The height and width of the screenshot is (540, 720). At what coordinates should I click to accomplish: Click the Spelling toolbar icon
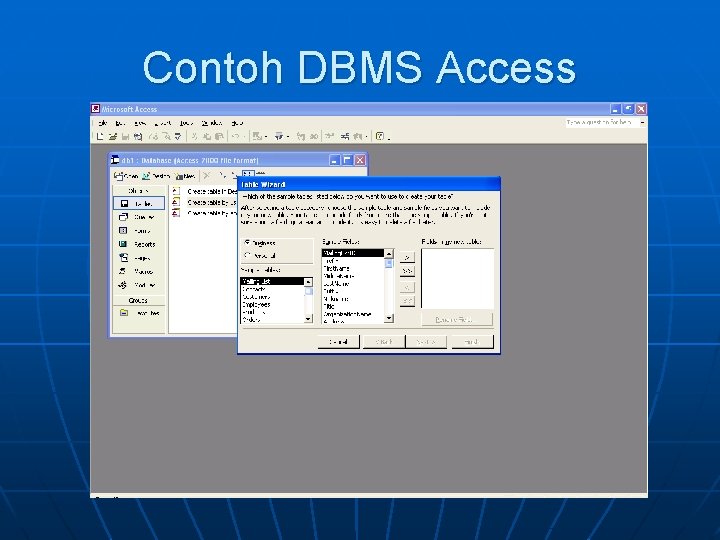178,136
